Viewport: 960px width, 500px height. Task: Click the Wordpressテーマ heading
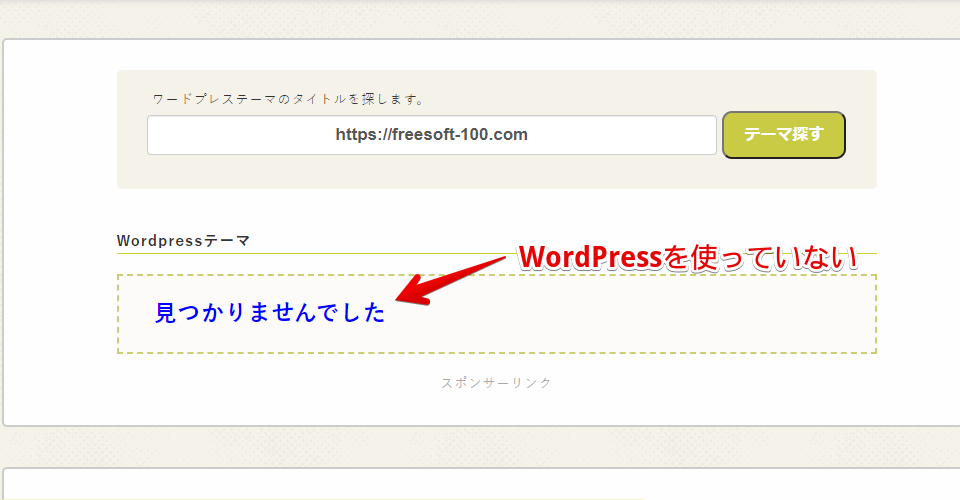click(x=183, y=241)
